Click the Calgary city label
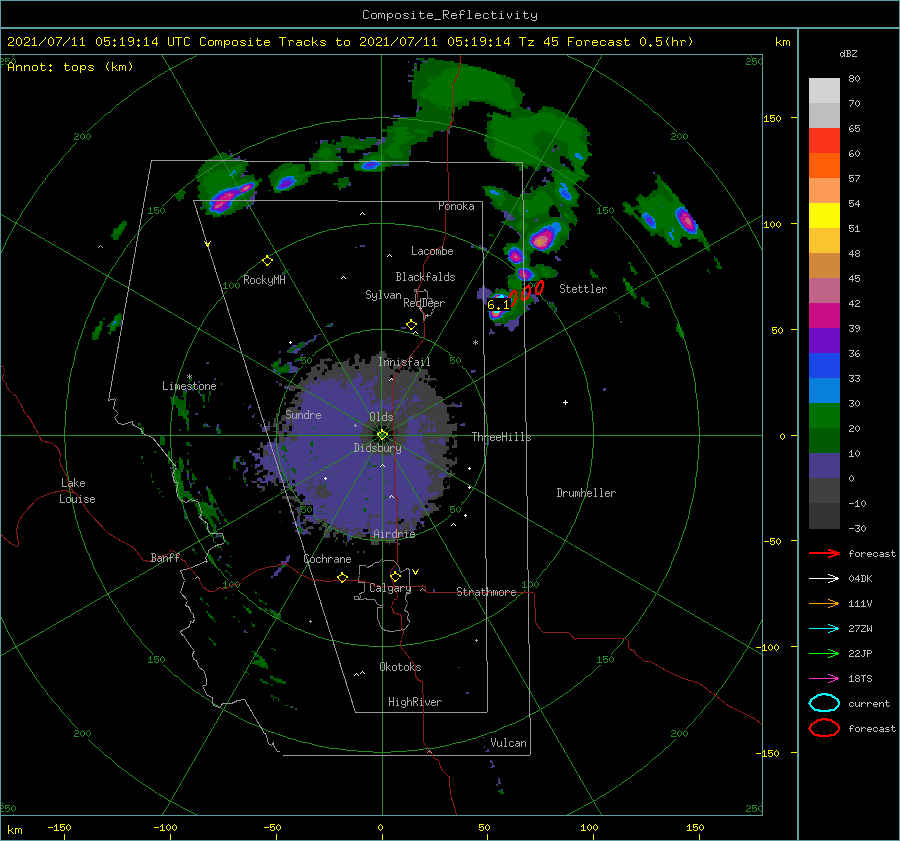Image resolution: width=900 pixels, height=841 pixels. 390,588
